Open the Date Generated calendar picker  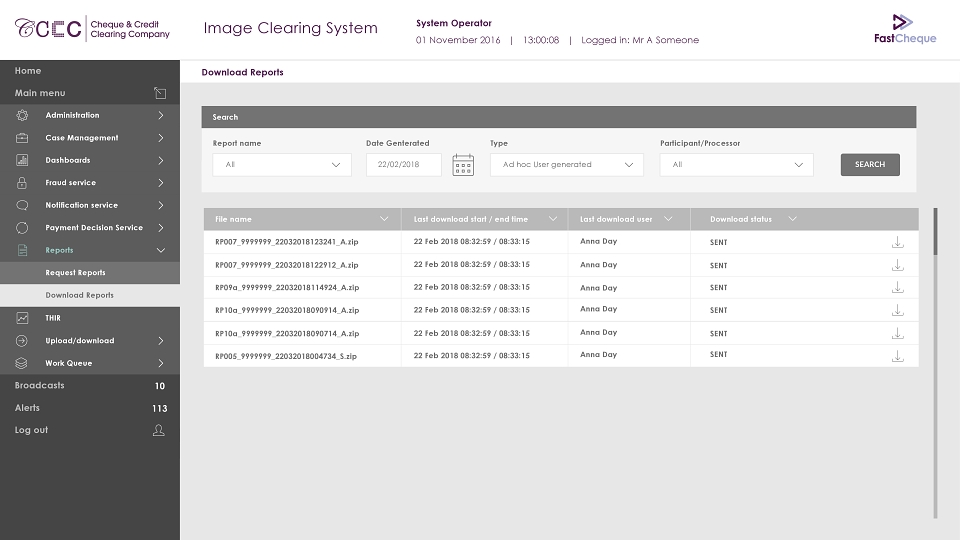point(463,165)
